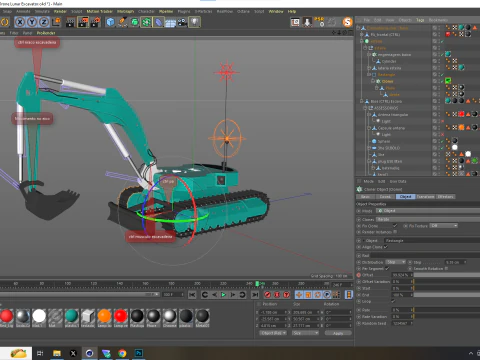Open the Motion Tracker menu
The image size is (480, 360).
[99, 11]
